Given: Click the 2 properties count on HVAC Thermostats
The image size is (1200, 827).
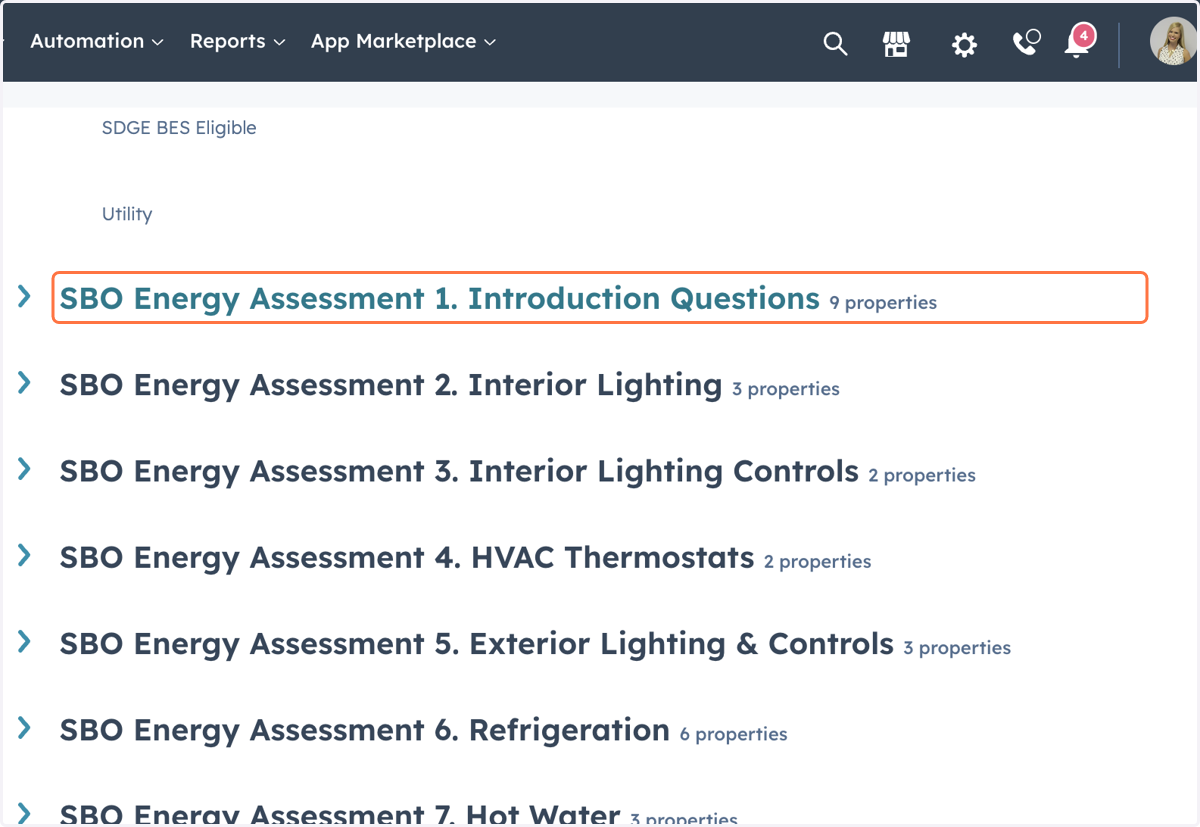Looking at the screenshot, I should (x=818, y=561).
